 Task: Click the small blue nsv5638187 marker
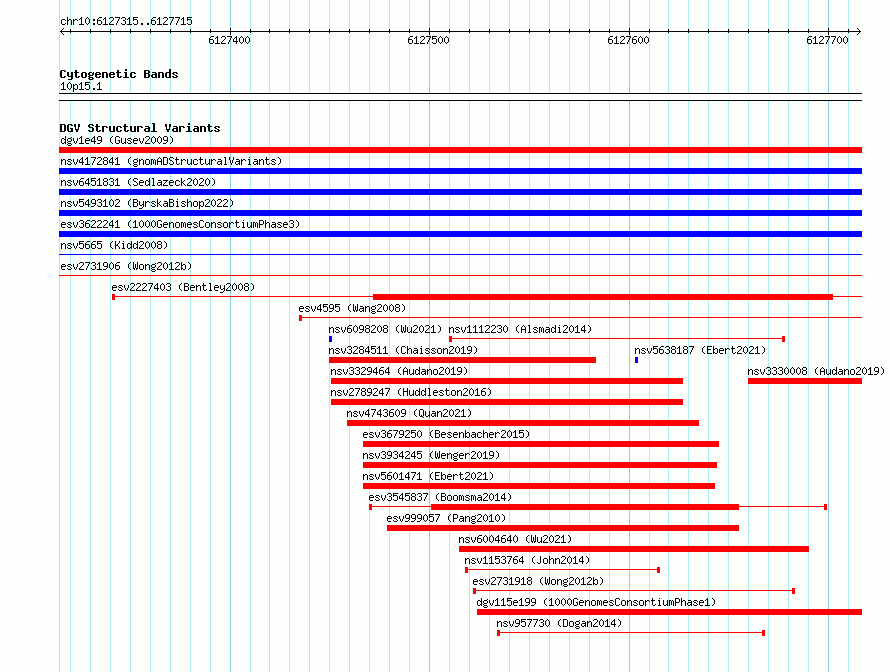(636, 360)
